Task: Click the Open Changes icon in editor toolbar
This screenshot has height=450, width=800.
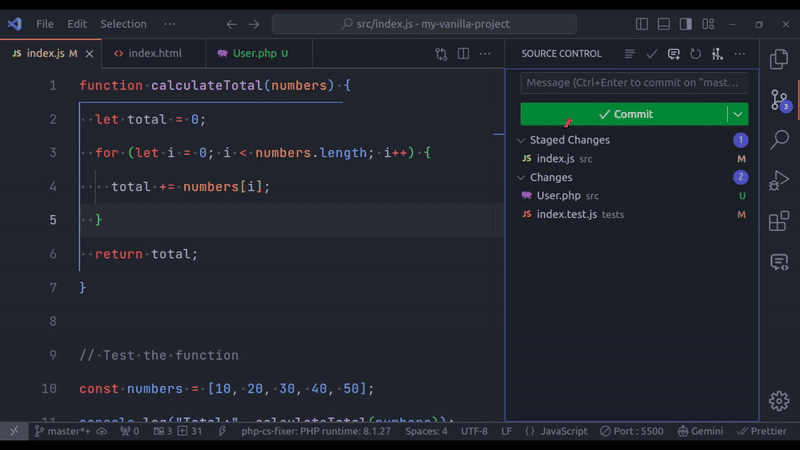Action: click(x=441, y=54)
